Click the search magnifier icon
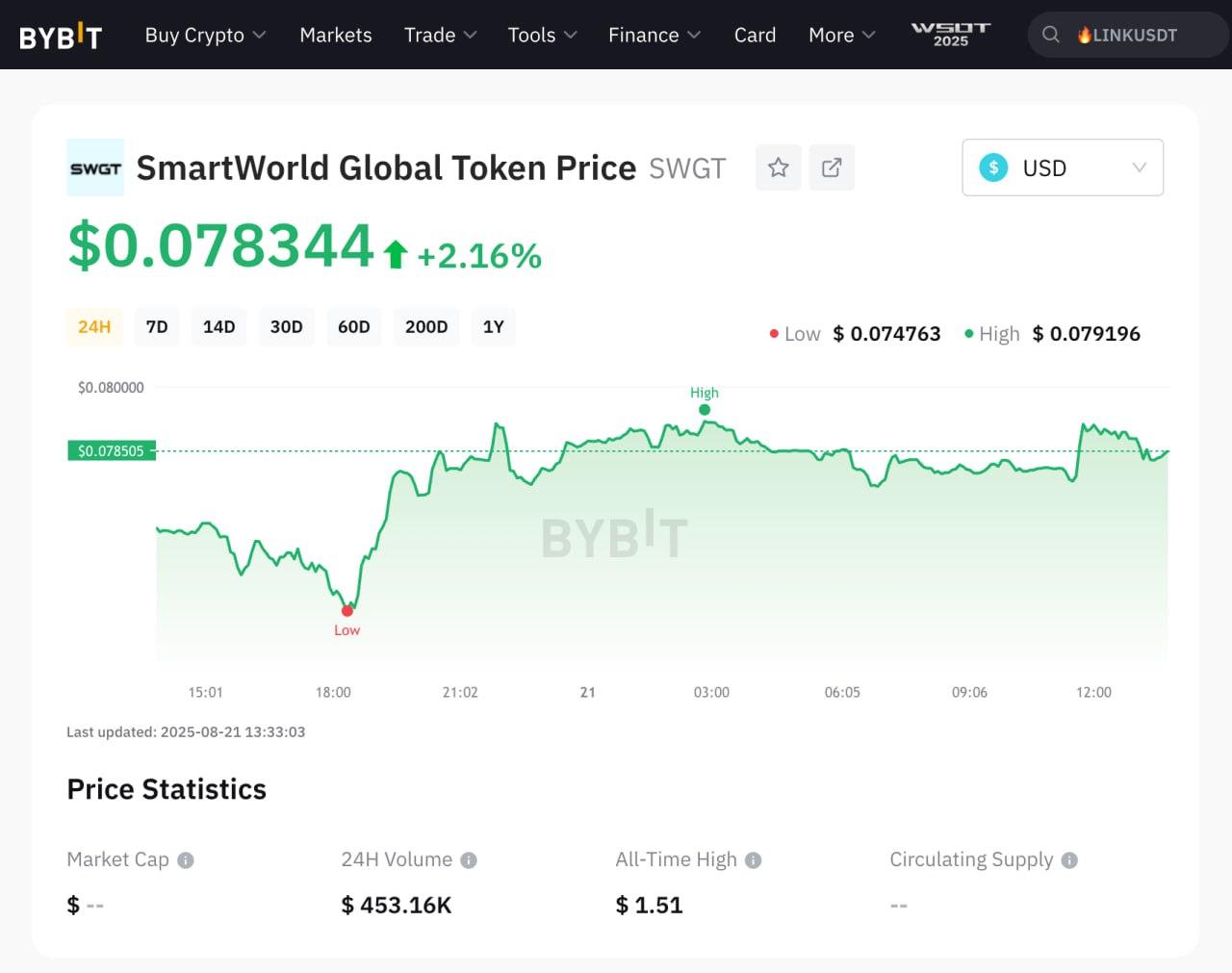Viewport: 1232px width, 973px height. [1051, 35]
